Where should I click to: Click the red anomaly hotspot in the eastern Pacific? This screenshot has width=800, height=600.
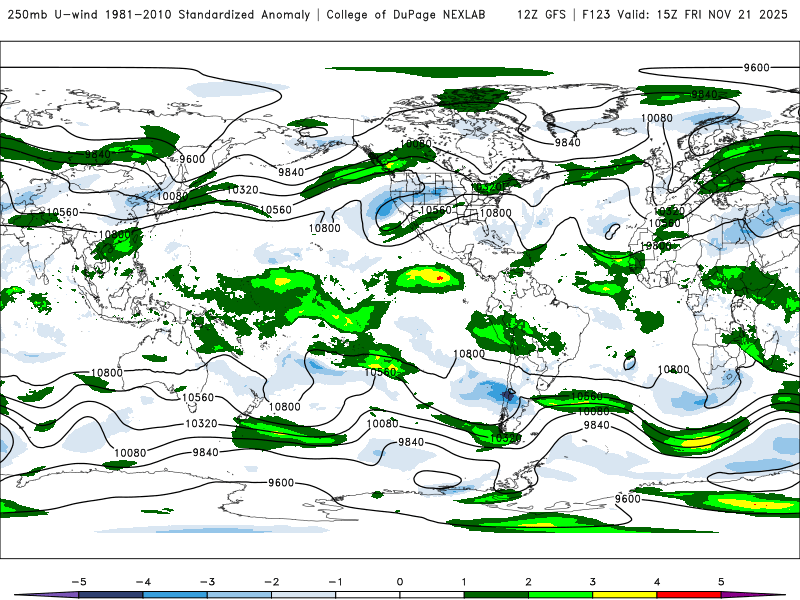coord(439,278)
